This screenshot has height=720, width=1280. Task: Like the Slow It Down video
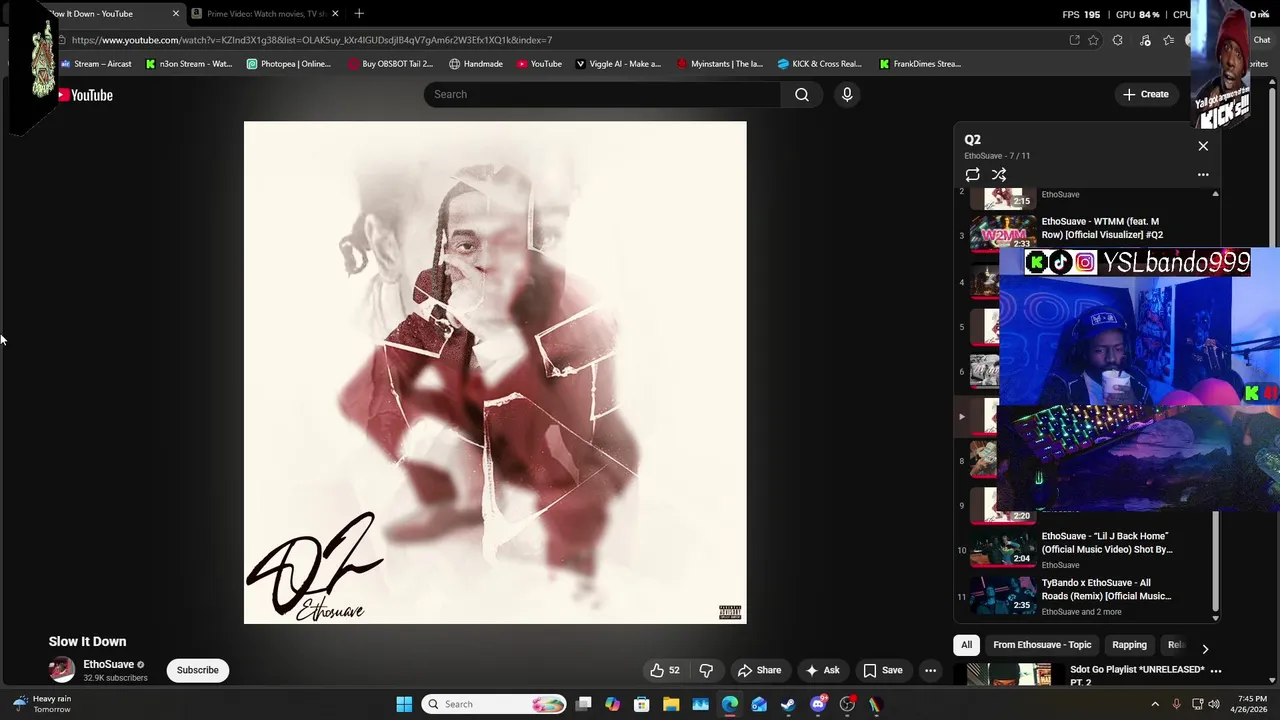tap(665, 670)
